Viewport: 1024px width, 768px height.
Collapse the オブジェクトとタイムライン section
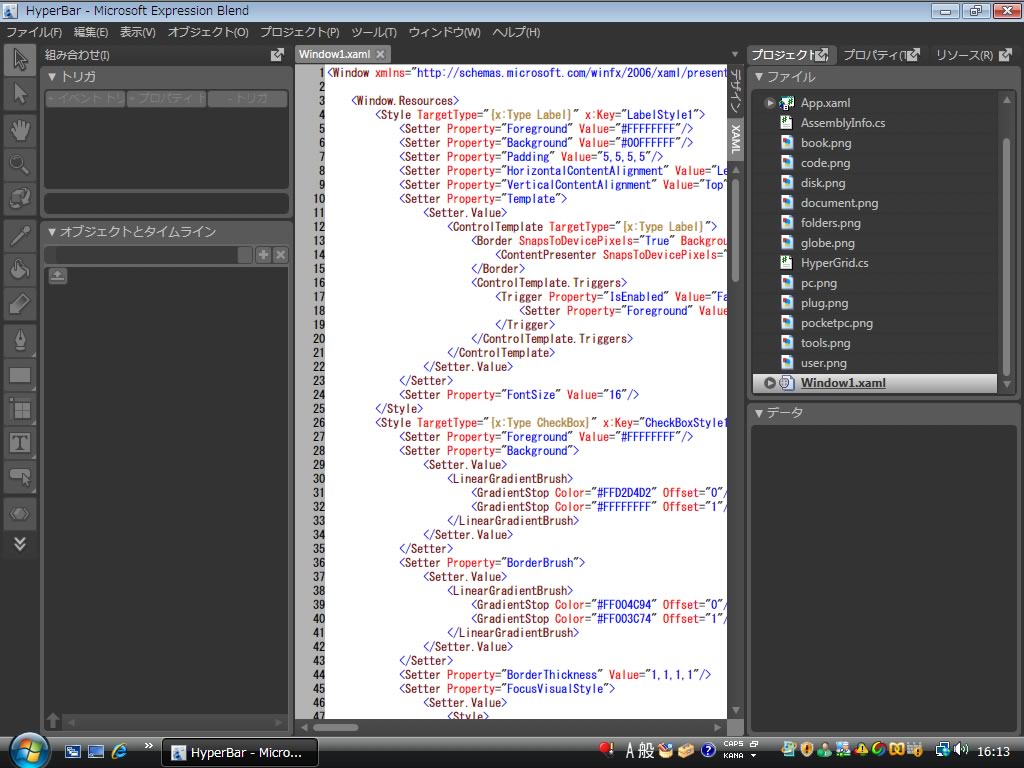click(52, 232)
